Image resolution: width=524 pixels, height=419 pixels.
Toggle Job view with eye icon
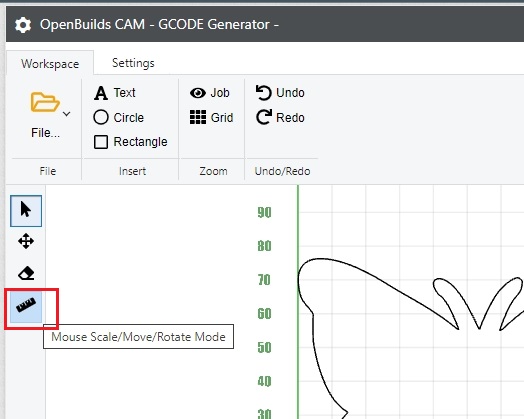[210, 93]
